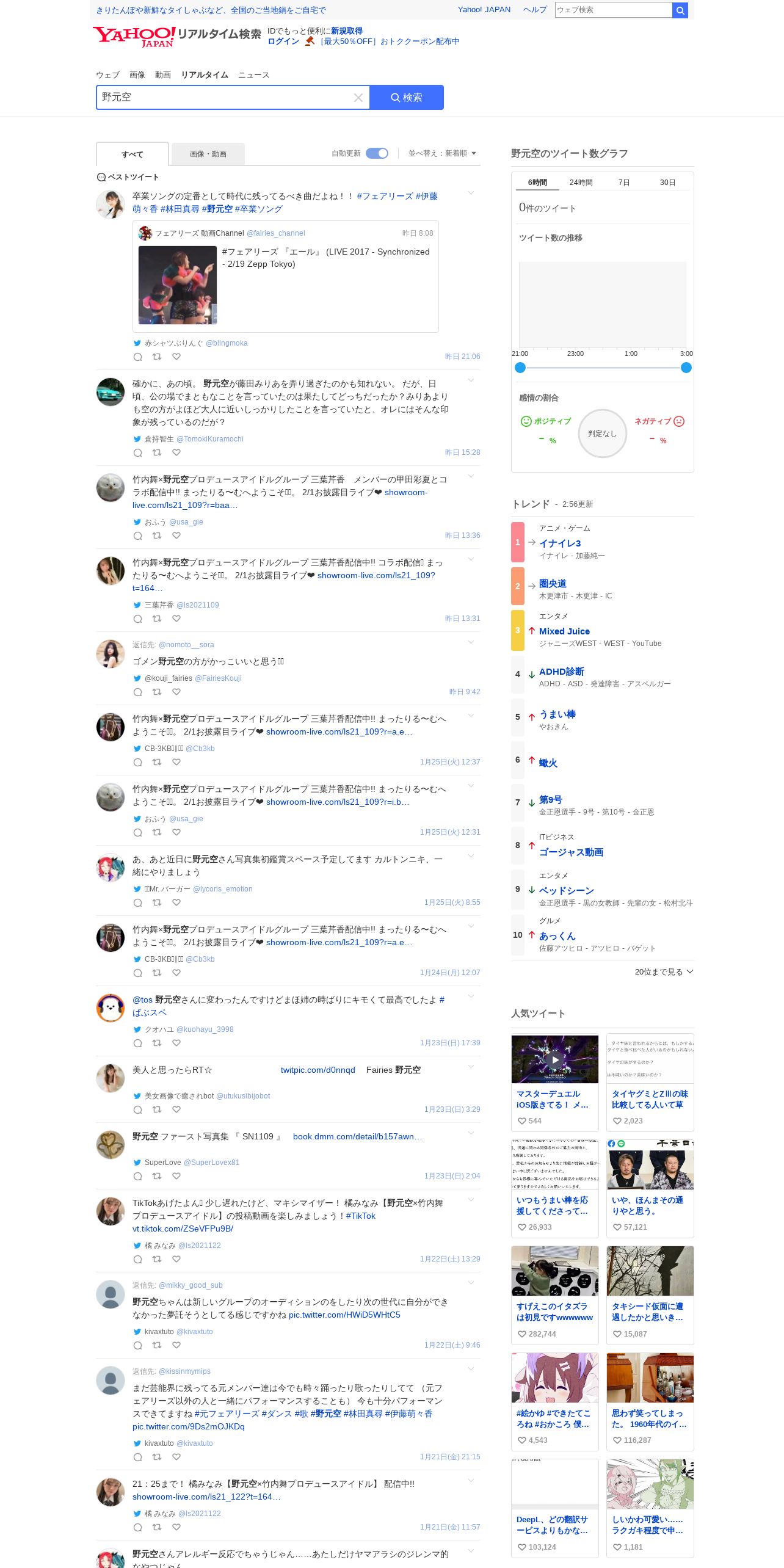This screenshot has width=784, height=1568.
Task: Open the イナイレ3 trend
Action: tap(560, 543)
